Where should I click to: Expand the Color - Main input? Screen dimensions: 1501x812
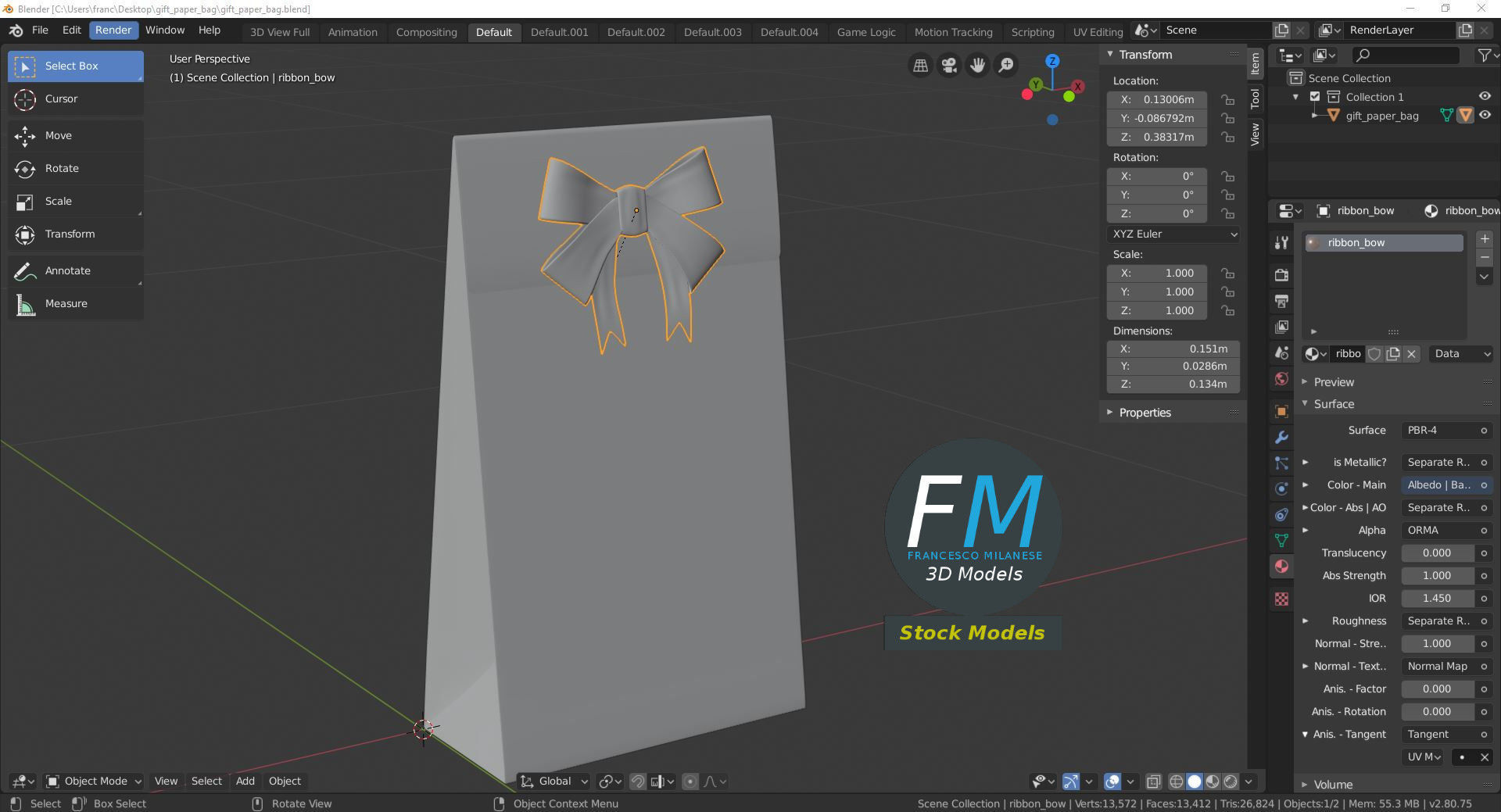1305,485
